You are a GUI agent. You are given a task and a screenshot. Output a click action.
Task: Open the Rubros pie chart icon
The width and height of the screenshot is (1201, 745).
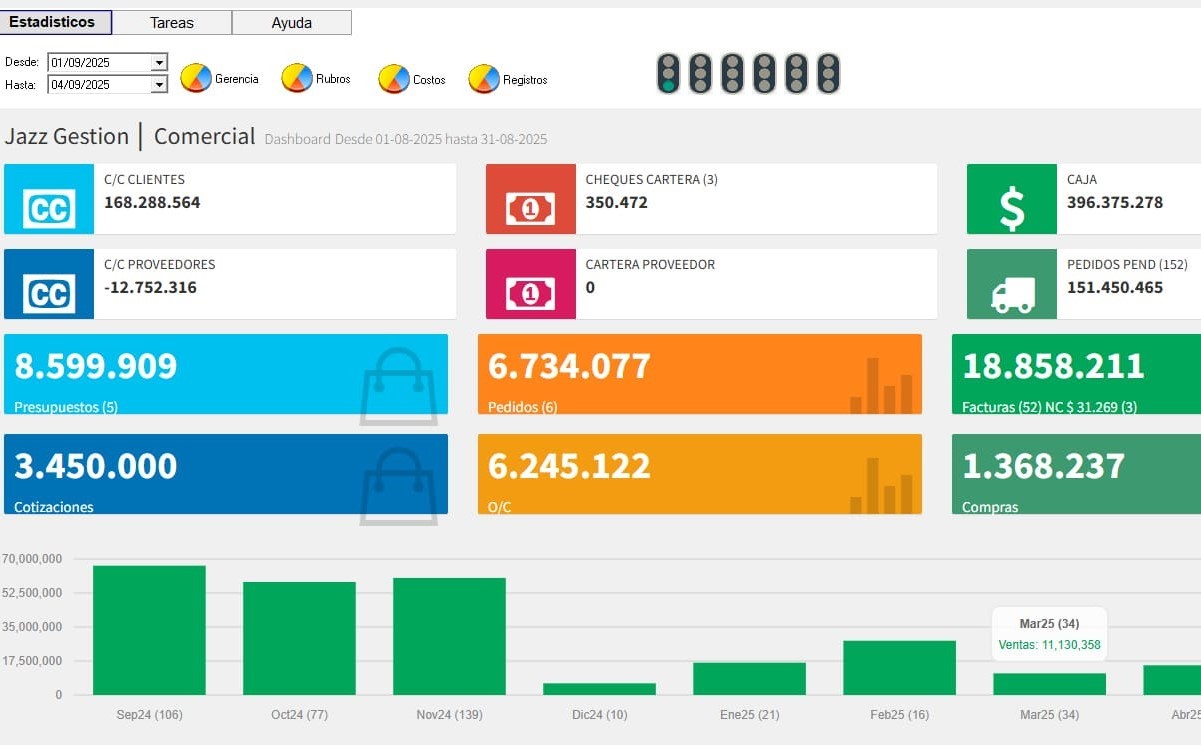[x=297, y=78]
